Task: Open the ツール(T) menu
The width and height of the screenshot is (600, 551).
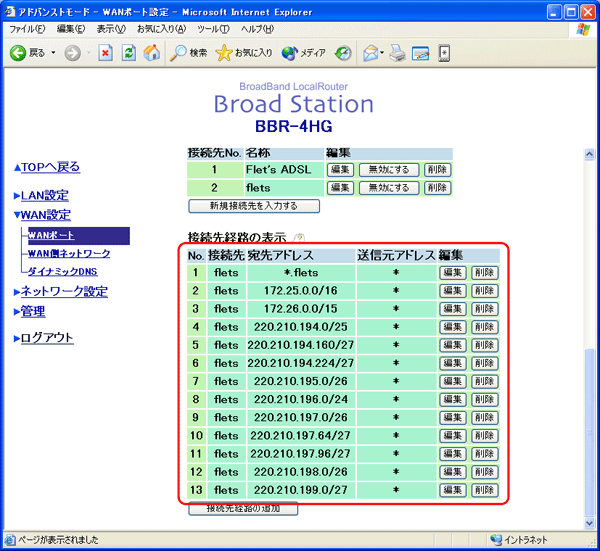Action: [214, 29]
